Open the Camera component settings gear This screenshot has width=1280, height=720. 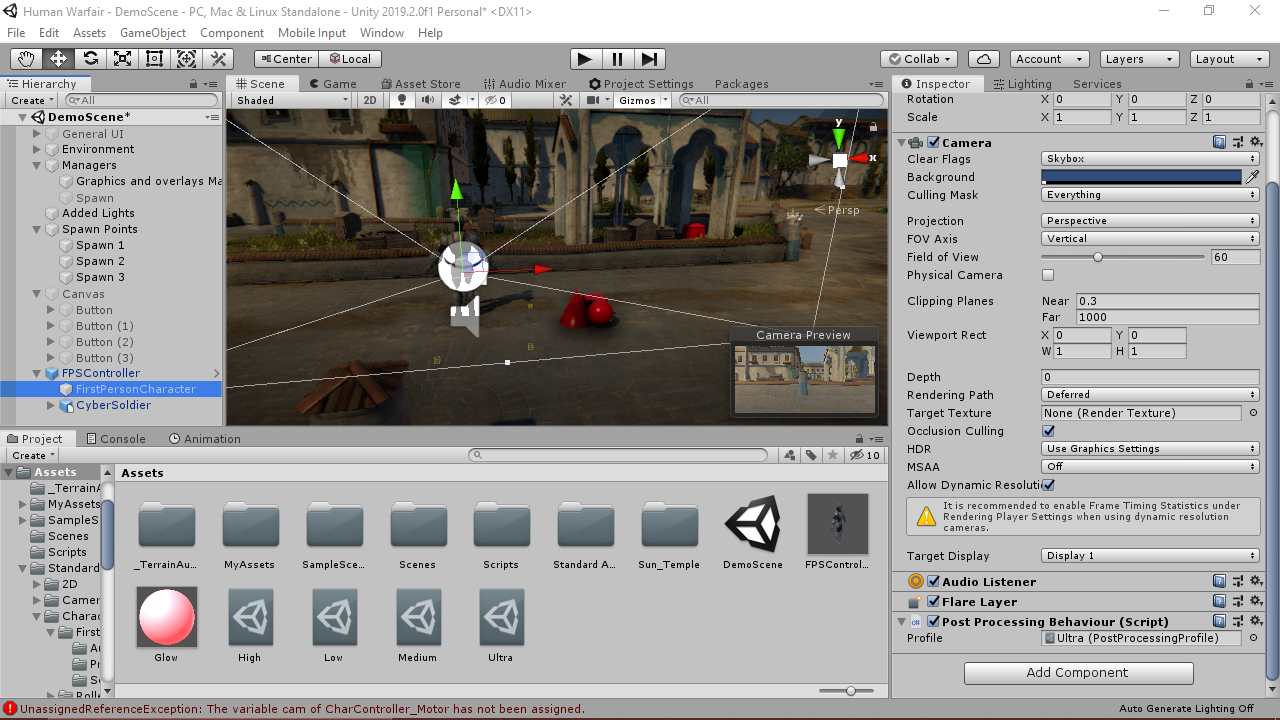click(1256, 142)
